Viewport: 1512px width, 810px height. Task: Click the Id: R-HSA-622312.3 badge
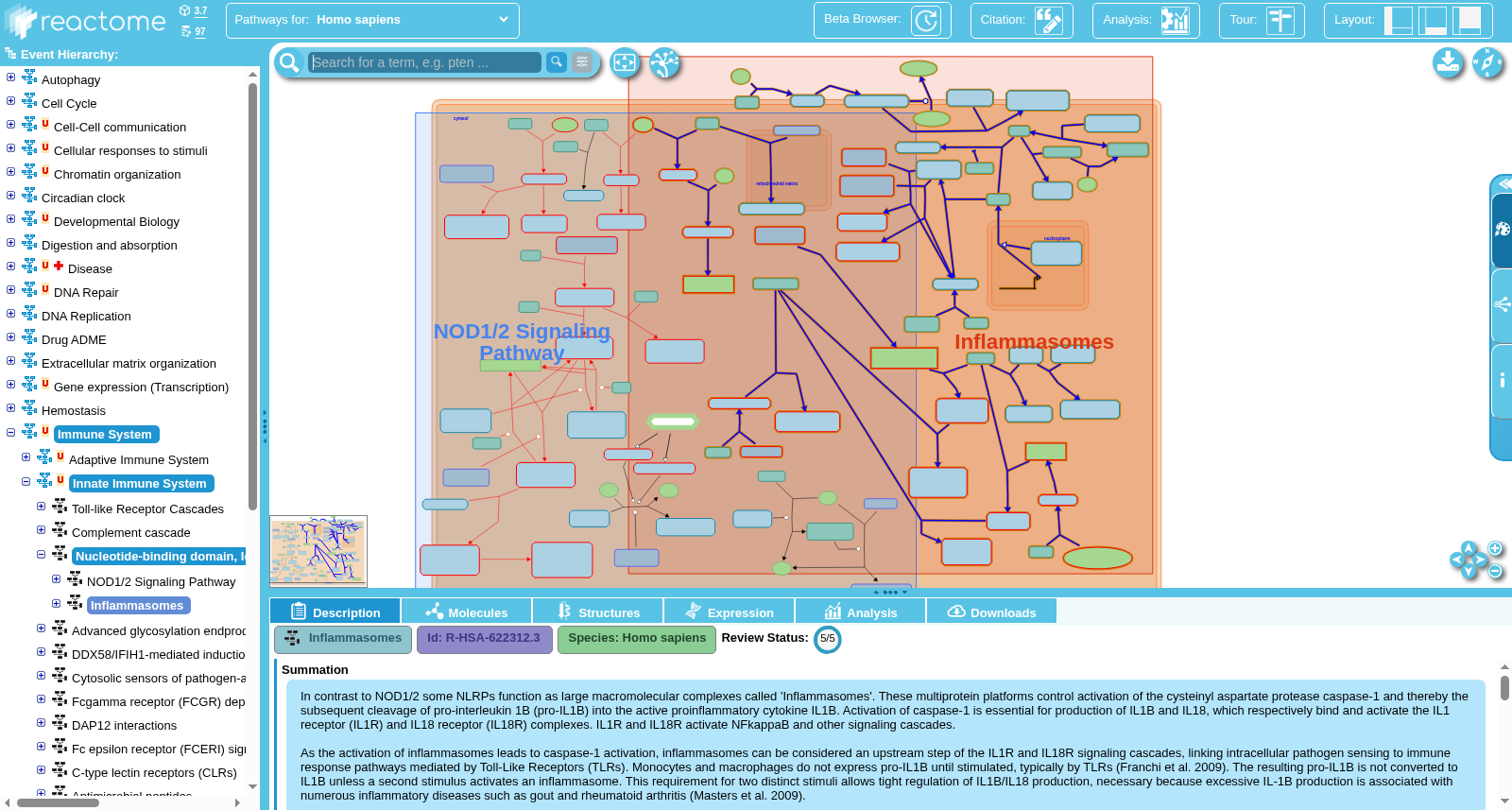point(484,639)
